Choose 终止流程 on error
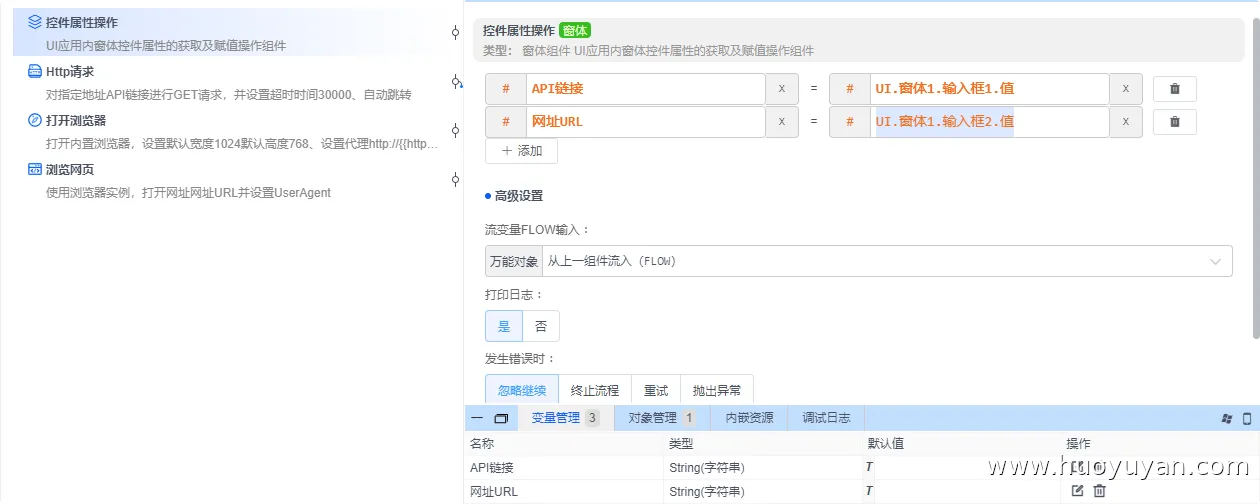Viewport: 1260px width, 504px height. [595, 390]
